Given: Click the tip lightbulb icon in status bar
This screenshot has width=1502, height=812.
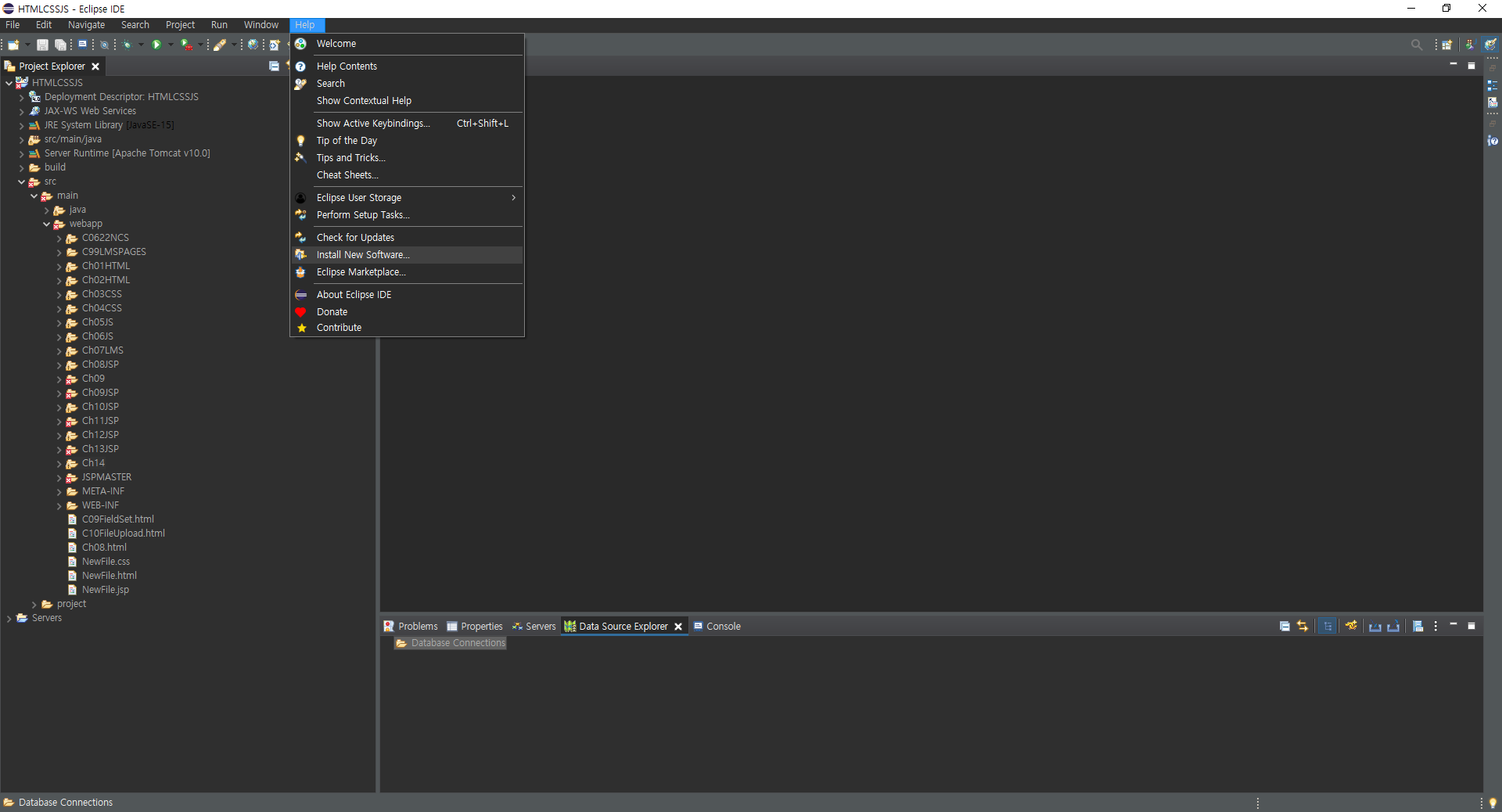Looking at the screenshot, I should point(1493,803).
